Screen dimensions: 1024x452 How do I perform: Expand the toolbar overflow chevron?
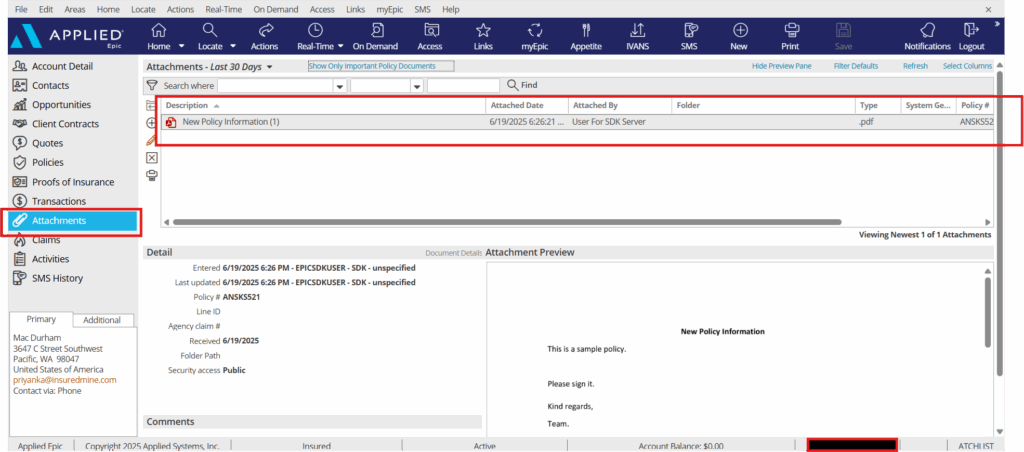[997, 24]
